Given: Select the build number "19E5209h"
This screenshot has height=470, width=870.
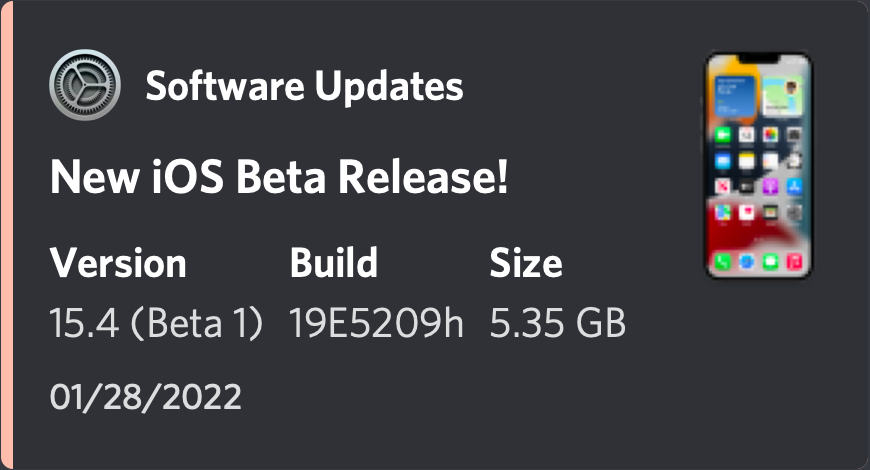Looking at the screenshot, I should pyautogui.click(x=376, y=322).
